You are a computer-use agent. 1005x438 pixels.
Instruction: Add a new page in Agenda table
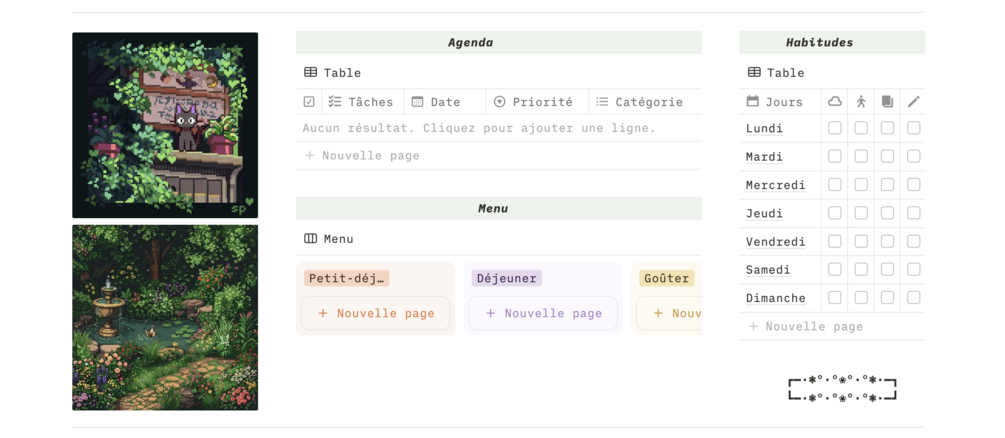(x=370, y=156)
